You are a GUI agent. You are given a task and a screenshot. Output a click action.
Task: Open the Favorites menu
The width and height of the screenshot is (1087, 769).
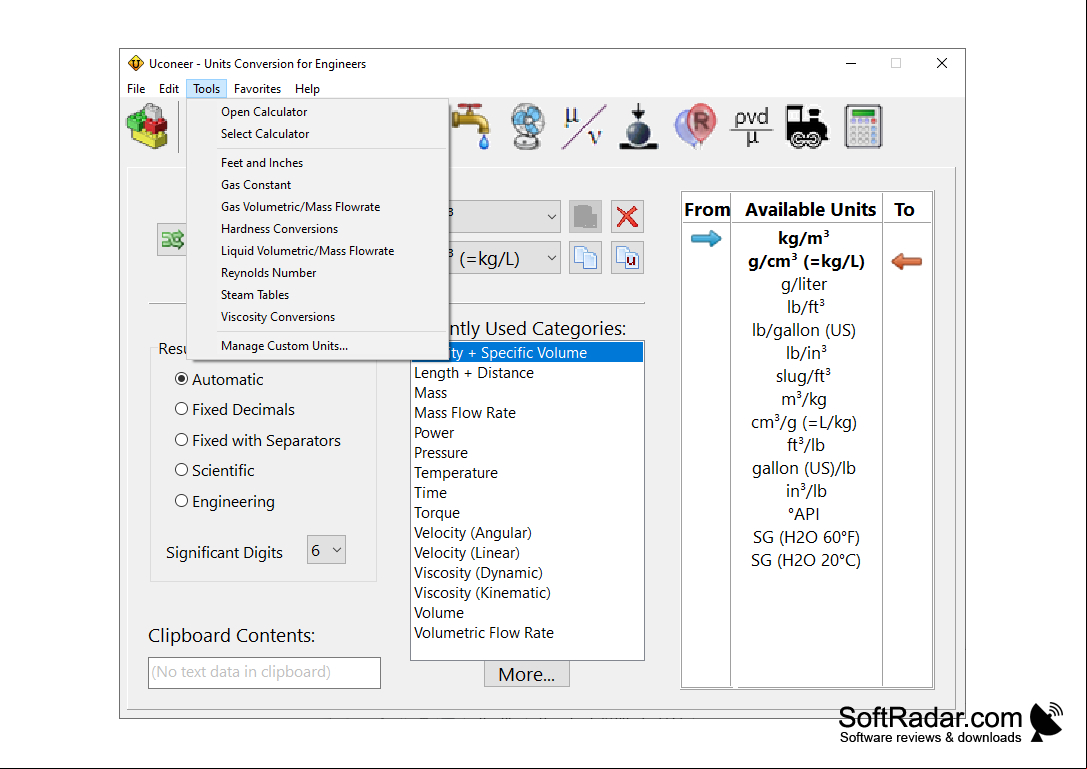click(x=257, y=89)
